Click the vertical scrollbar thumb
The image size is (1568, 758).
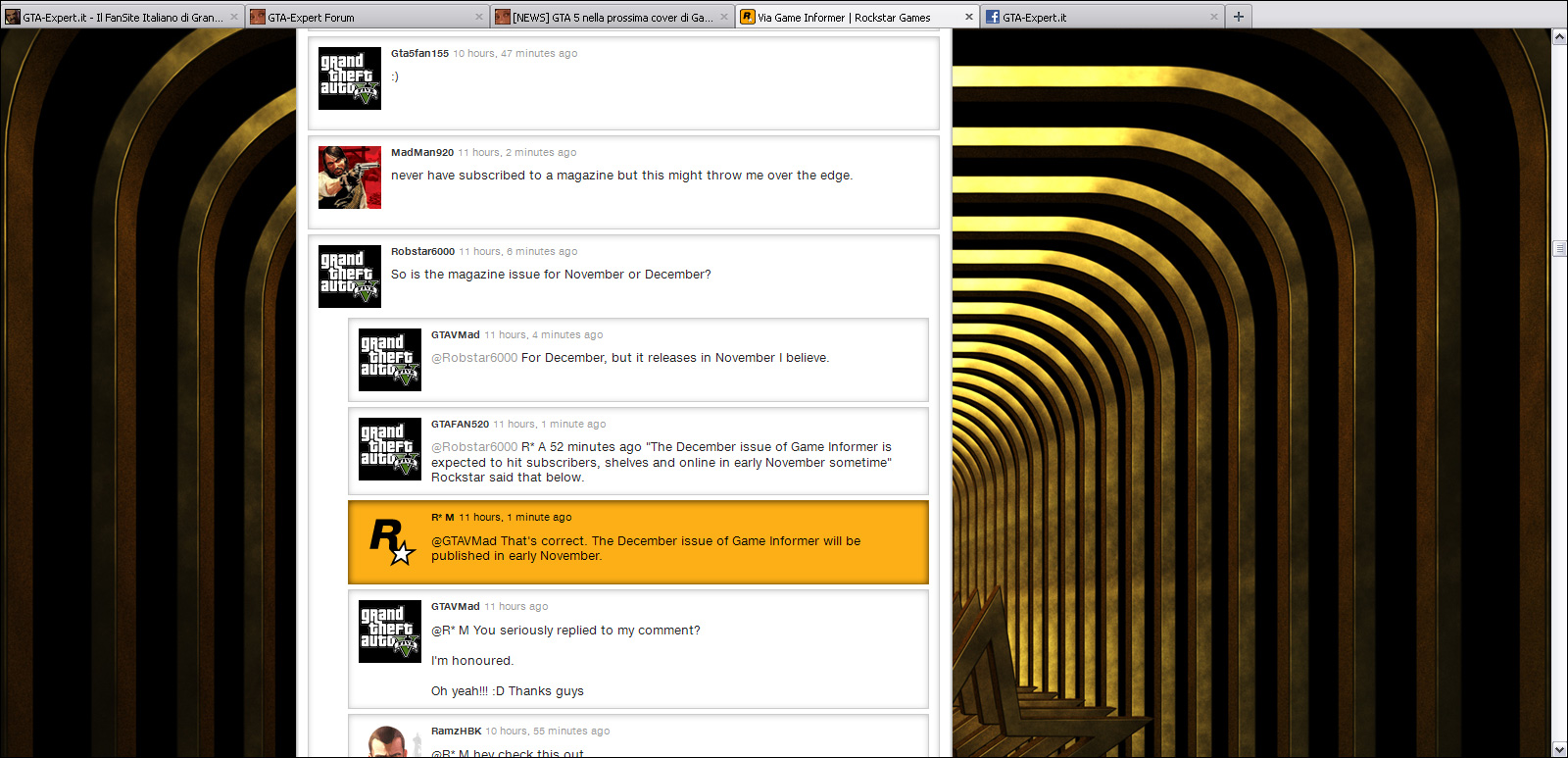1559,249
